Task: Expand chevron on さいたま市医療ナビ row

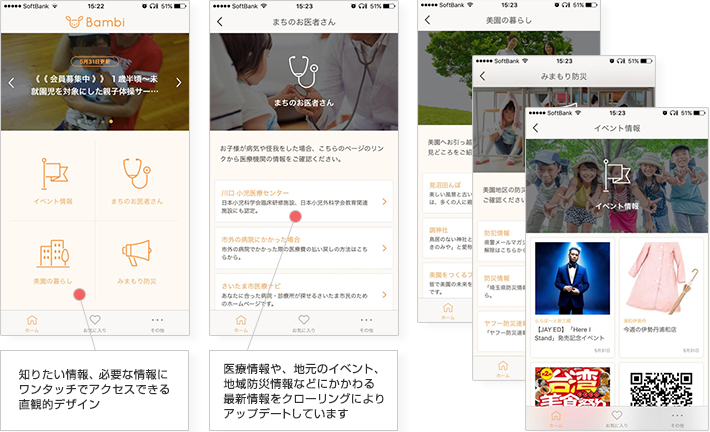Action: tap(384, 295)
